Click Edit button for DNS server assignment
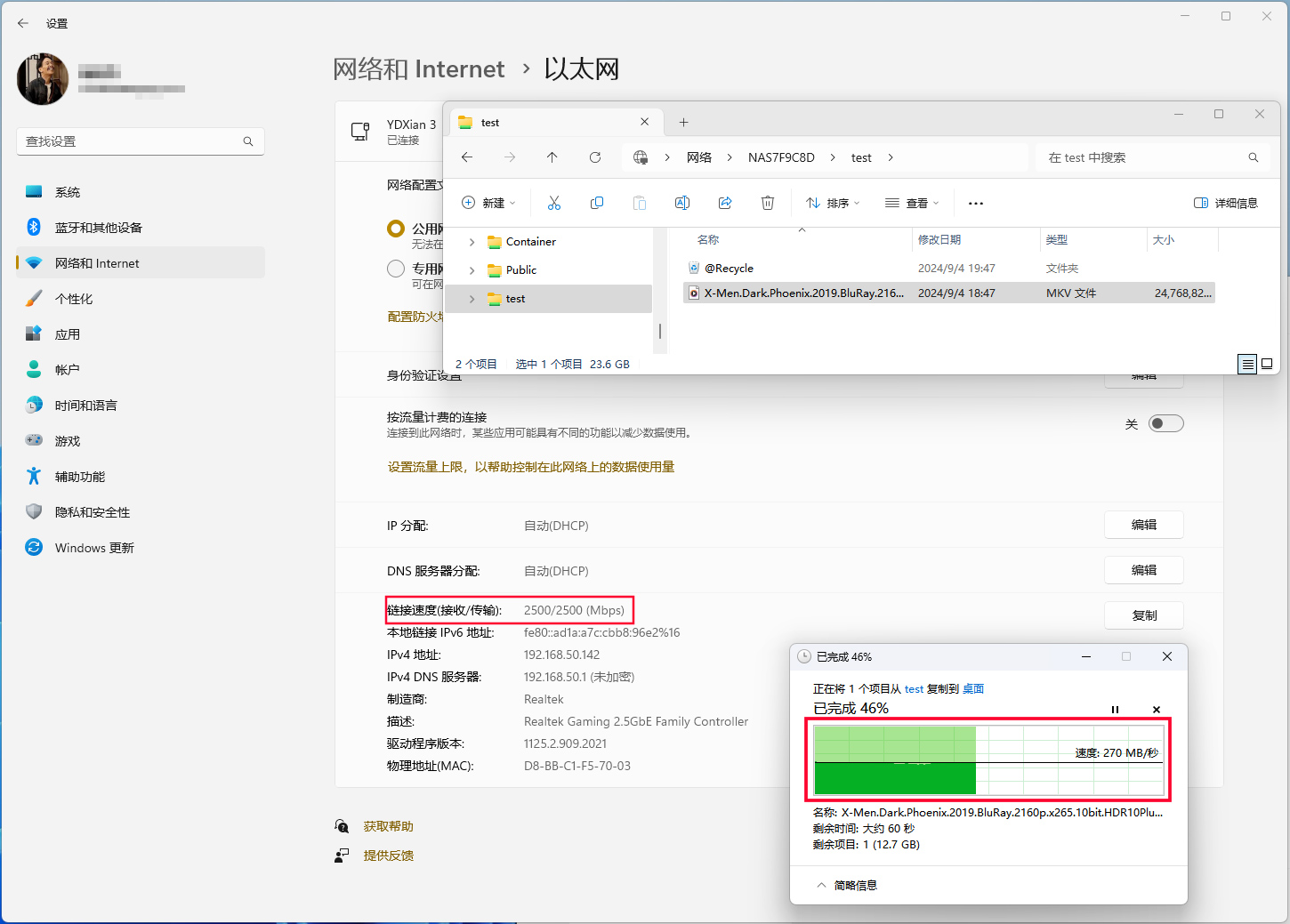This screenshot has width=1290, height=924. point(1143,570)
